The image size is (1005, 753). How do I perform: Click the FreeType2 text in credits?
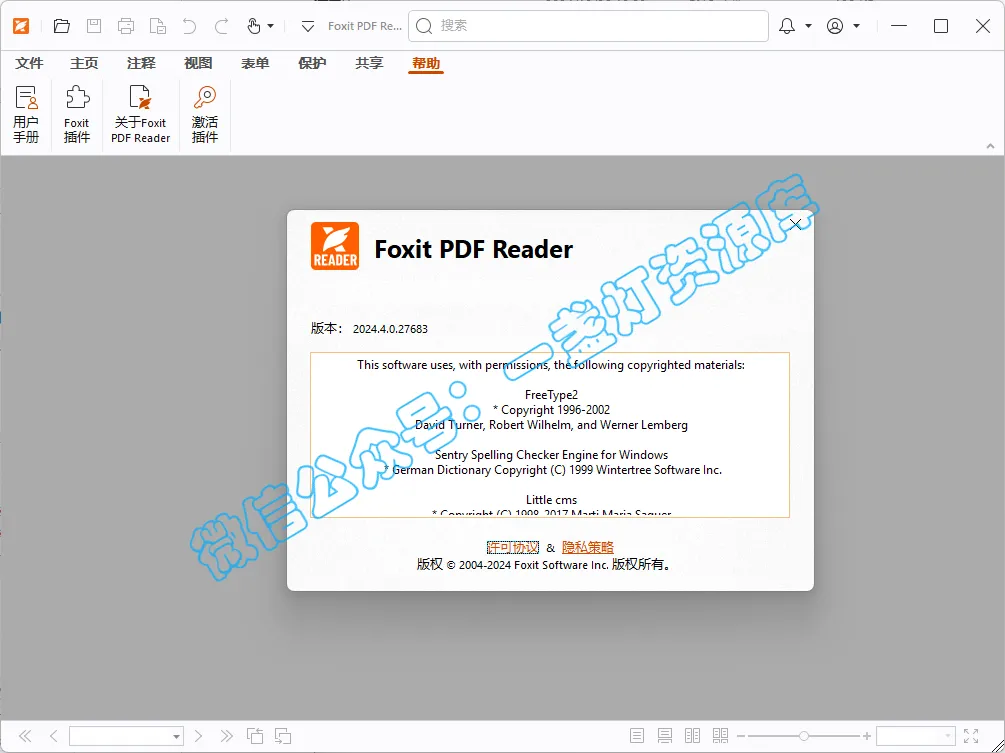click(x=551, y=395)
